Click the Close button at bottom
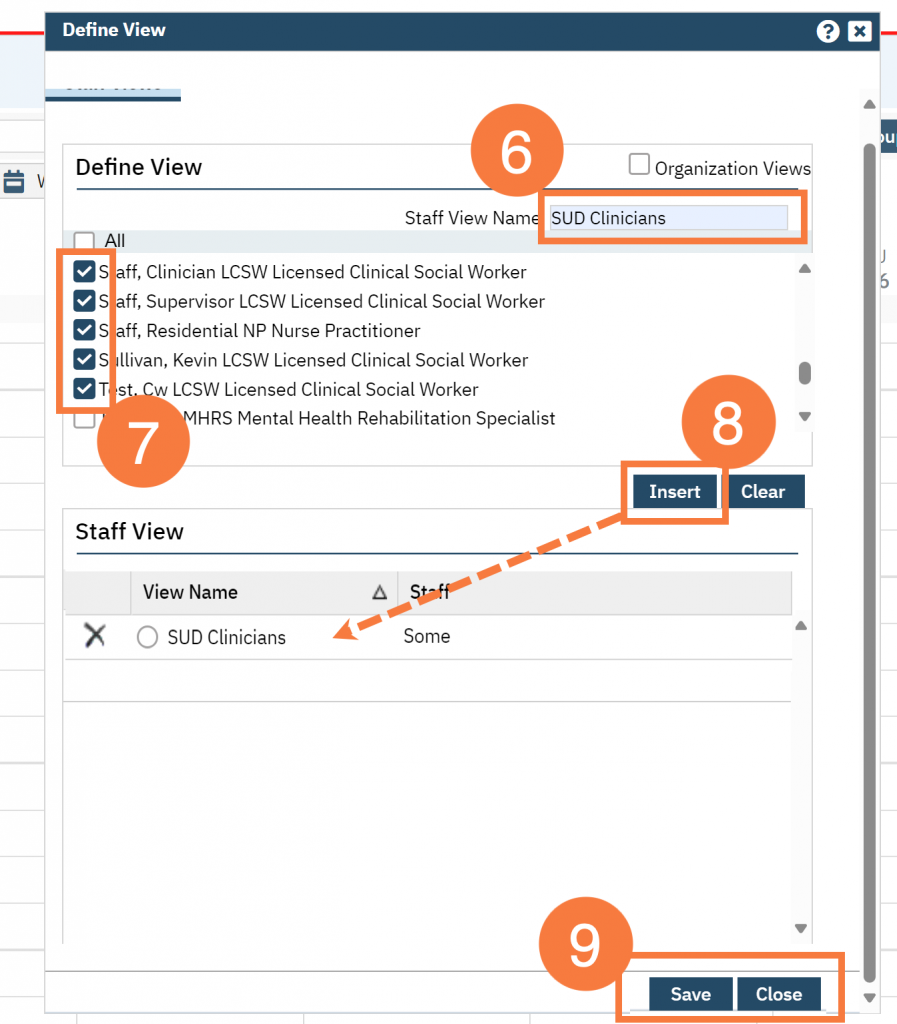Screen dimensions: 897x1024 778,994
